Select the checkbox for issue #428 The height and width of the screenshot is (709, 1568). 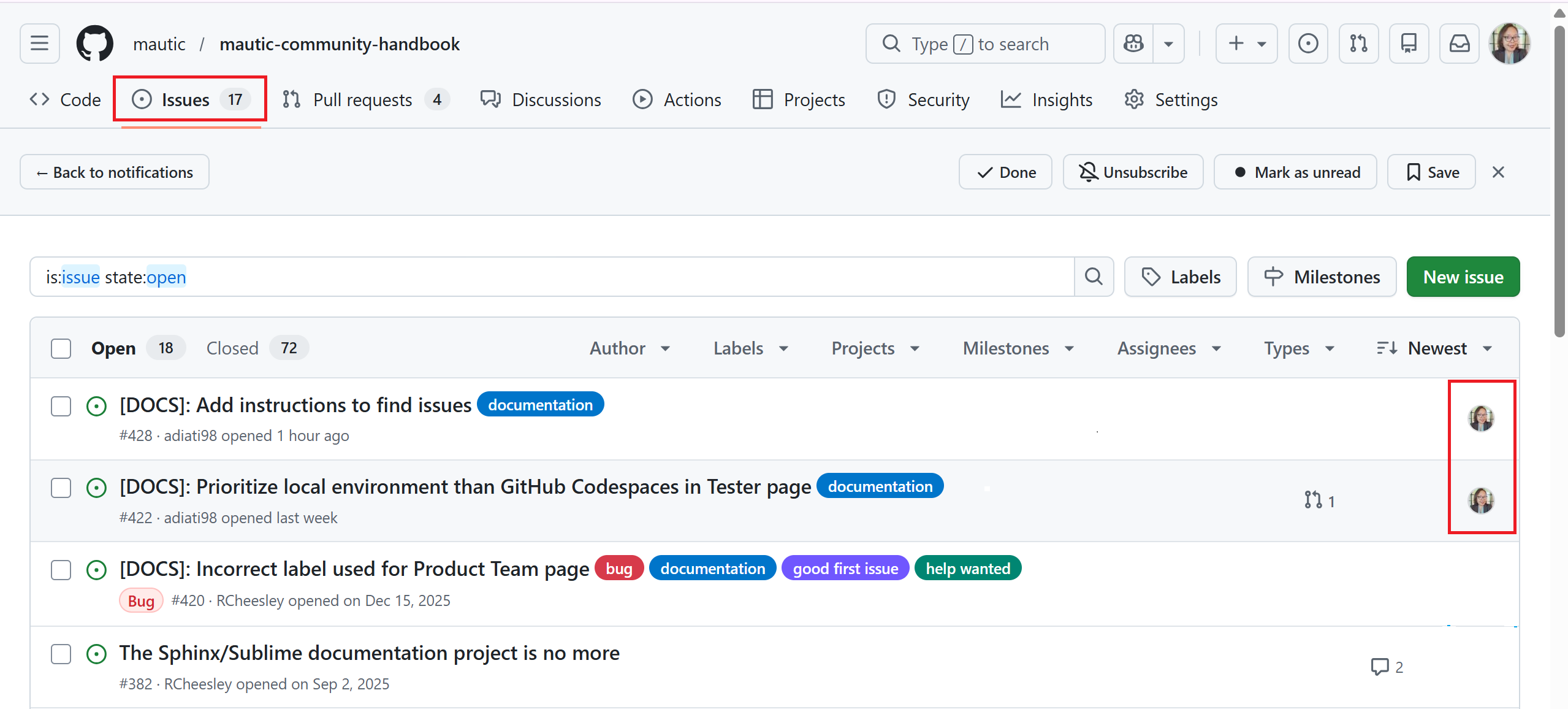[61, 406]
